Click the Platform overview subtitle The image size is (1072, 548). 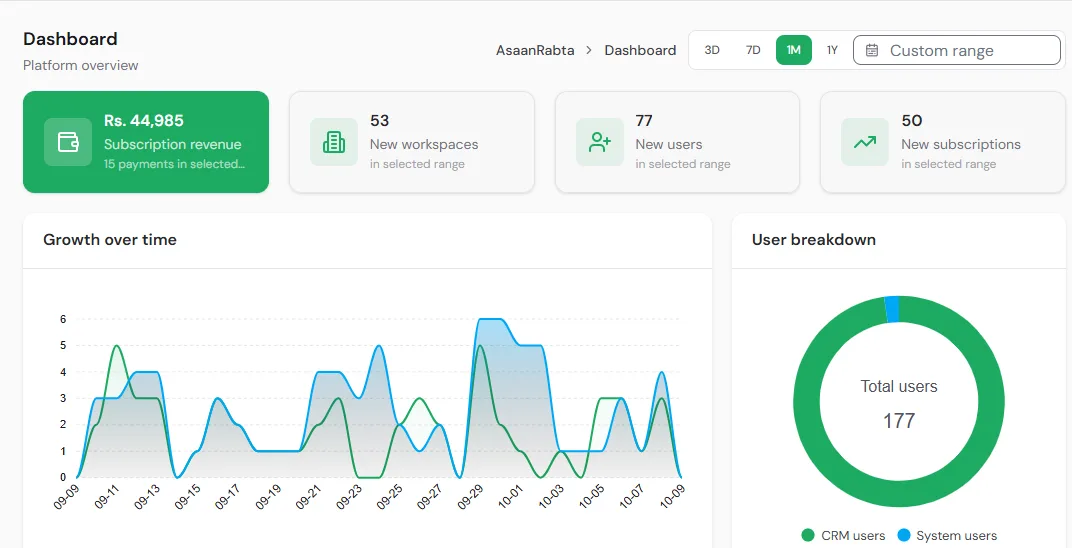click(81, 66)
